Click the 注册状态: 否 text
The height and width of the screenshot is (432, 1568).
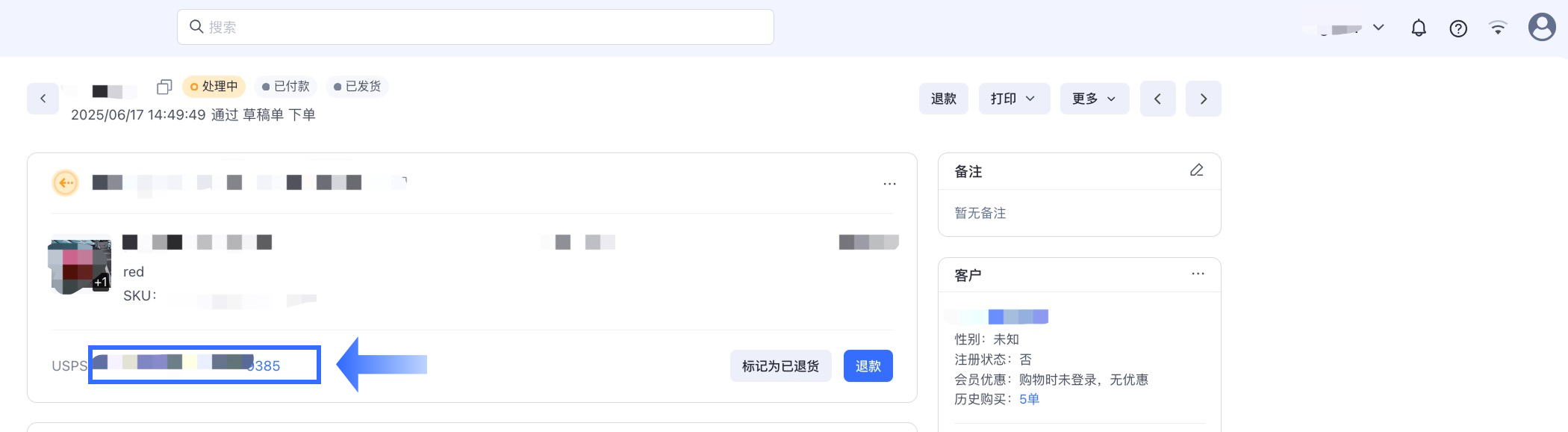click(993, 360)
